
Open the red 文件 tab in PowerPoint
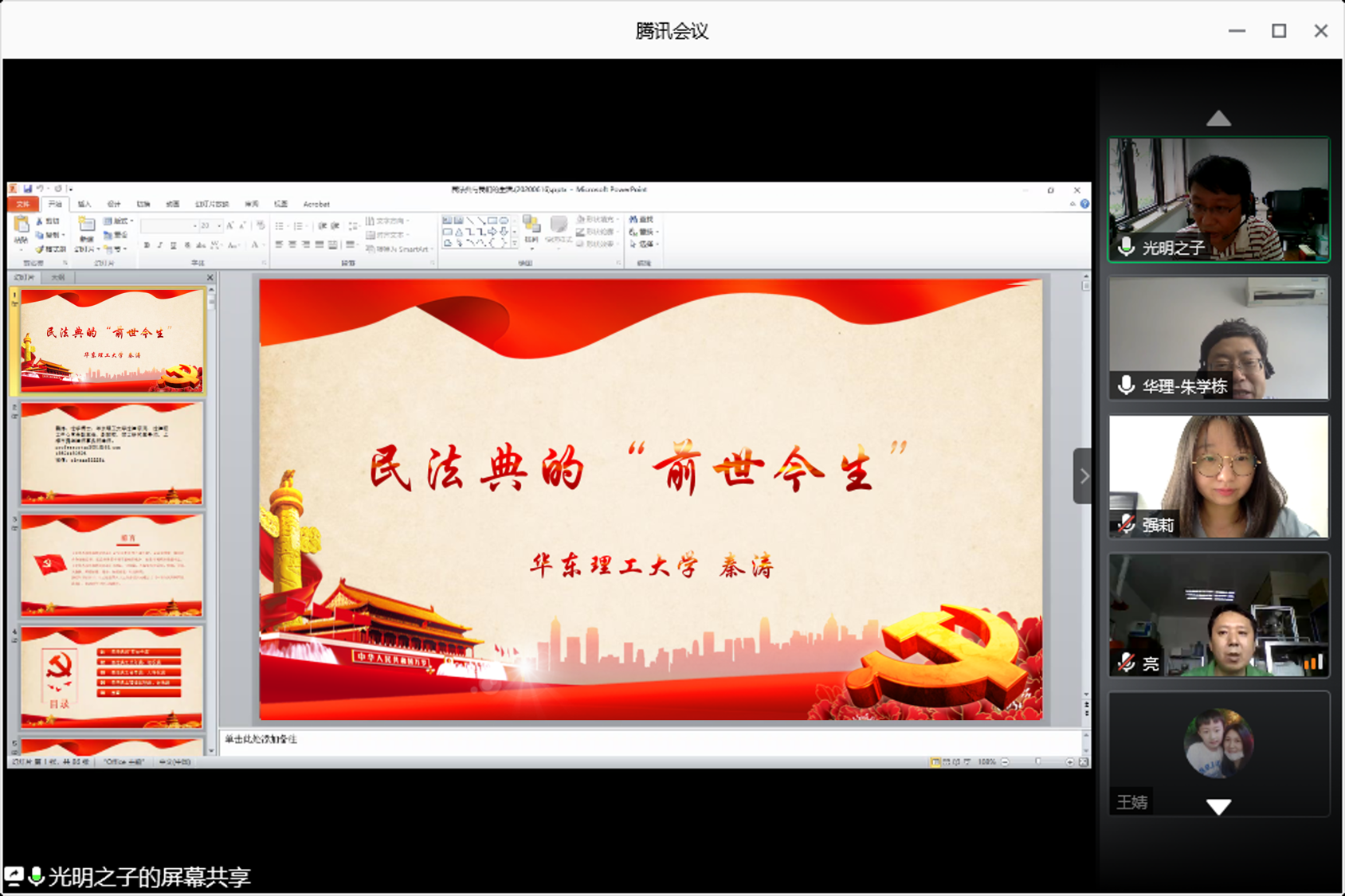(x=23, y=205)
